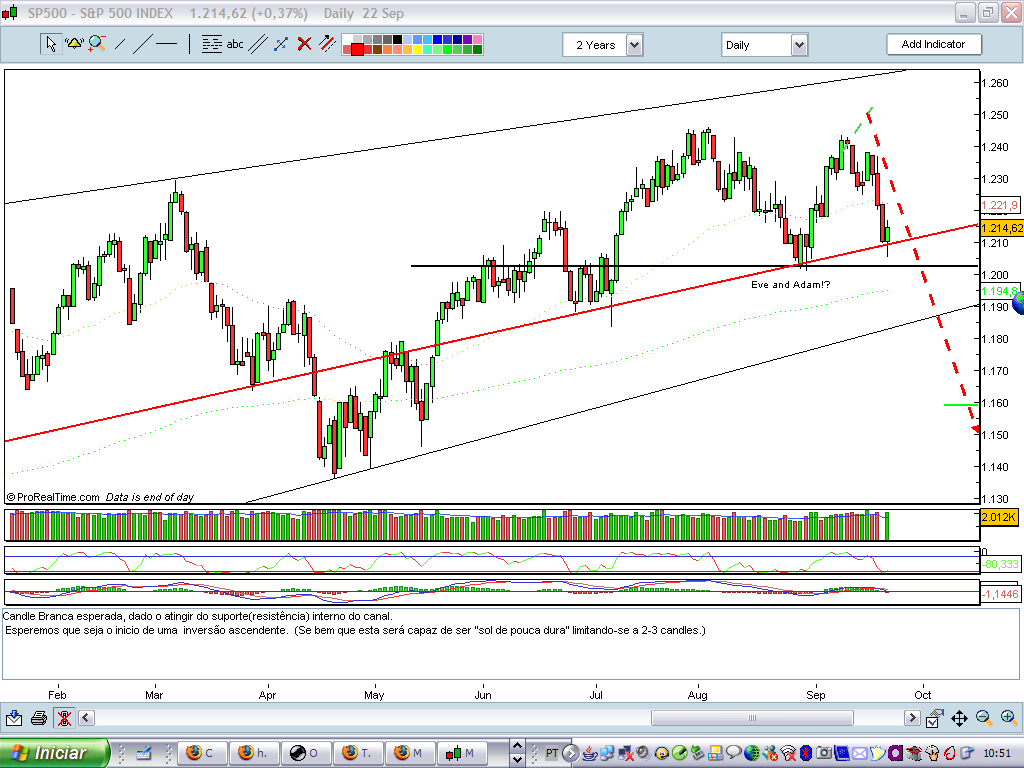Select the alert bell tool
1024x768 pixels.
click(x=72, y=43)
